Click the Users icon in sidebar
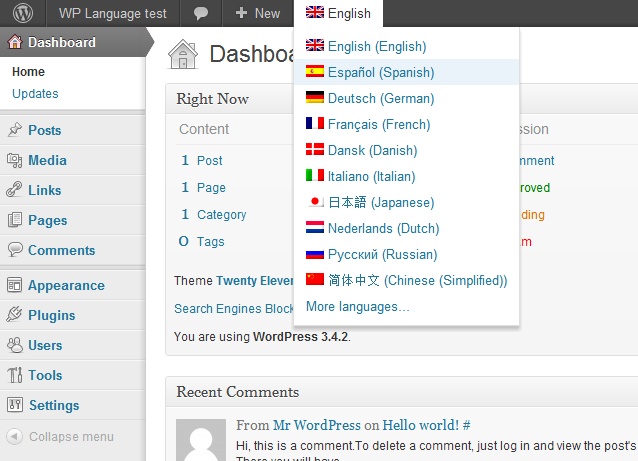 [x=15, y=345]
